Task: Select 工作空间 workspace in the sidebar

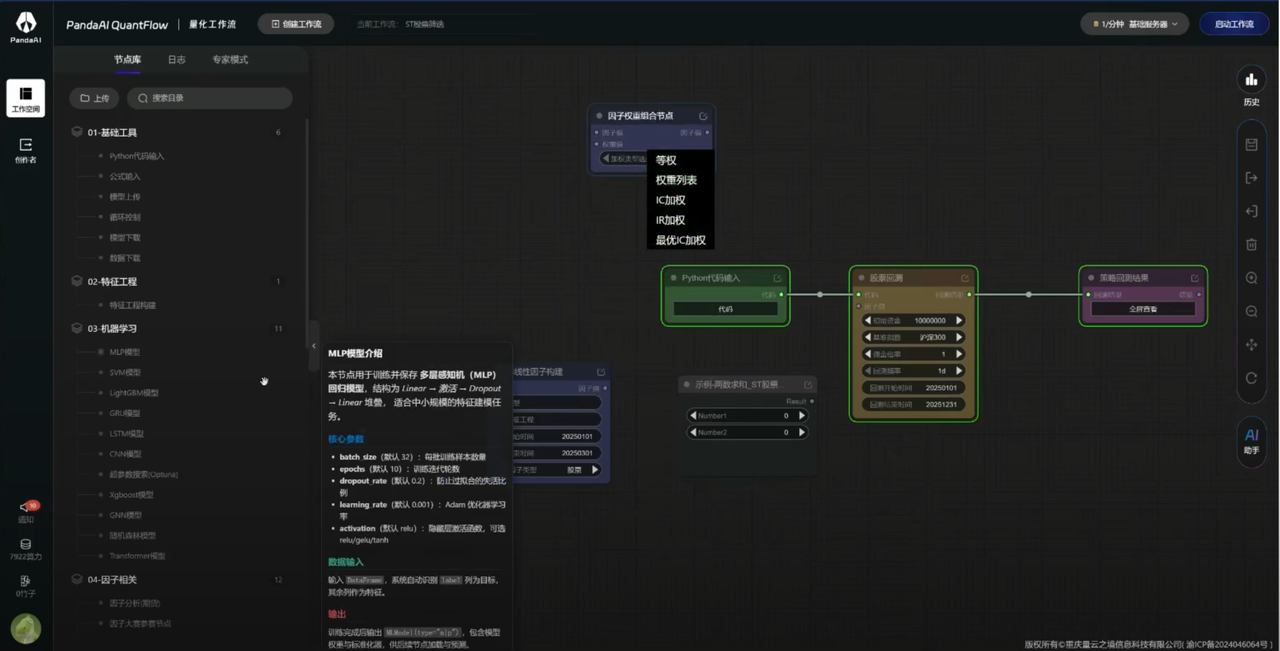Action: coord(26,98)
